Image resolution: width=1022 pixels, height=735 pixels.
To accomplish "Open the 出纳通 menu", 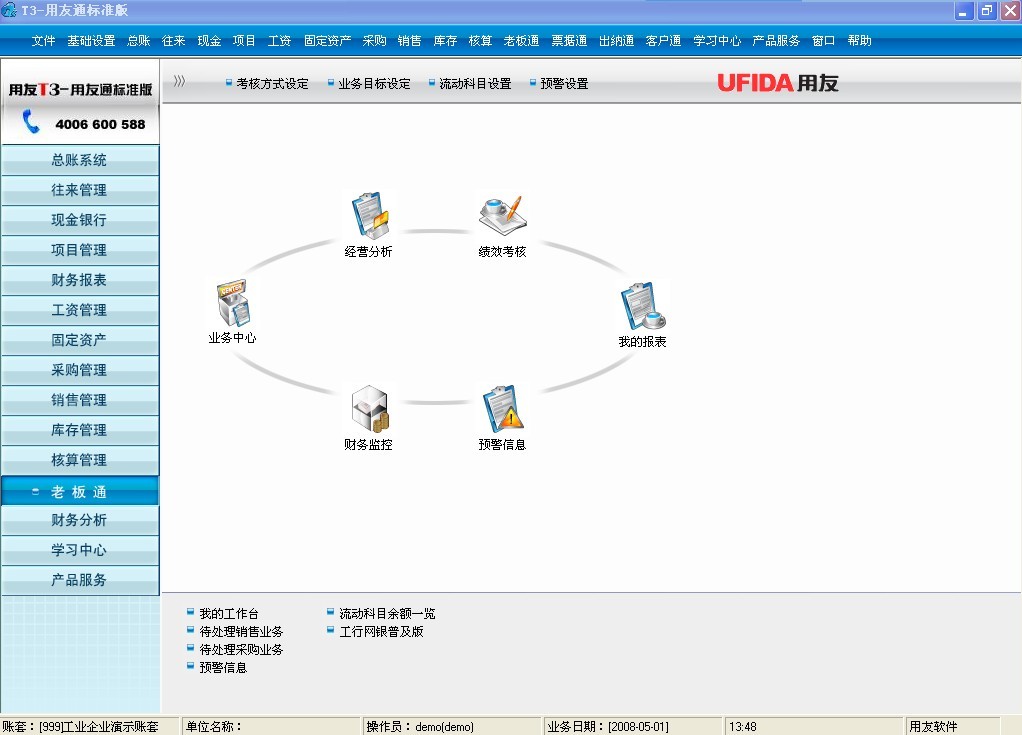I will click(617, 40).
